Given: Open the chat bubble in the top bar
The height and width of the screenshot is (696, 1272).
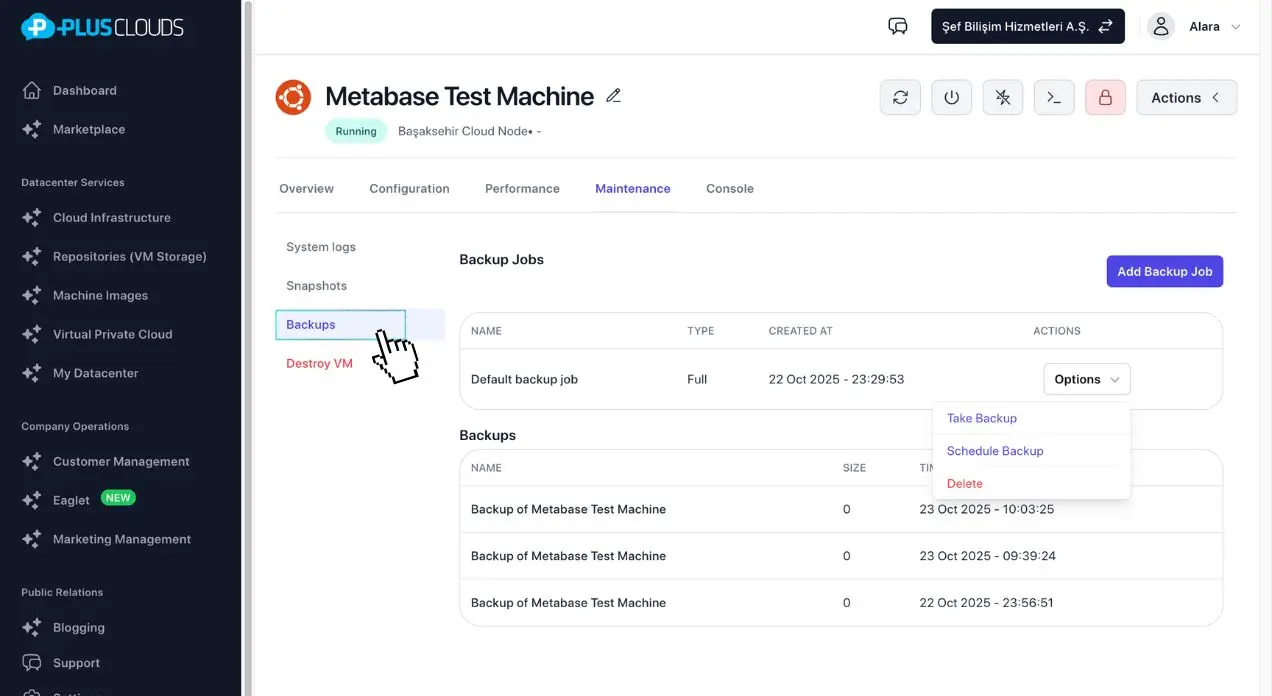Looking at the screenshot, I should pyautogui.click(x=896, y=26).
